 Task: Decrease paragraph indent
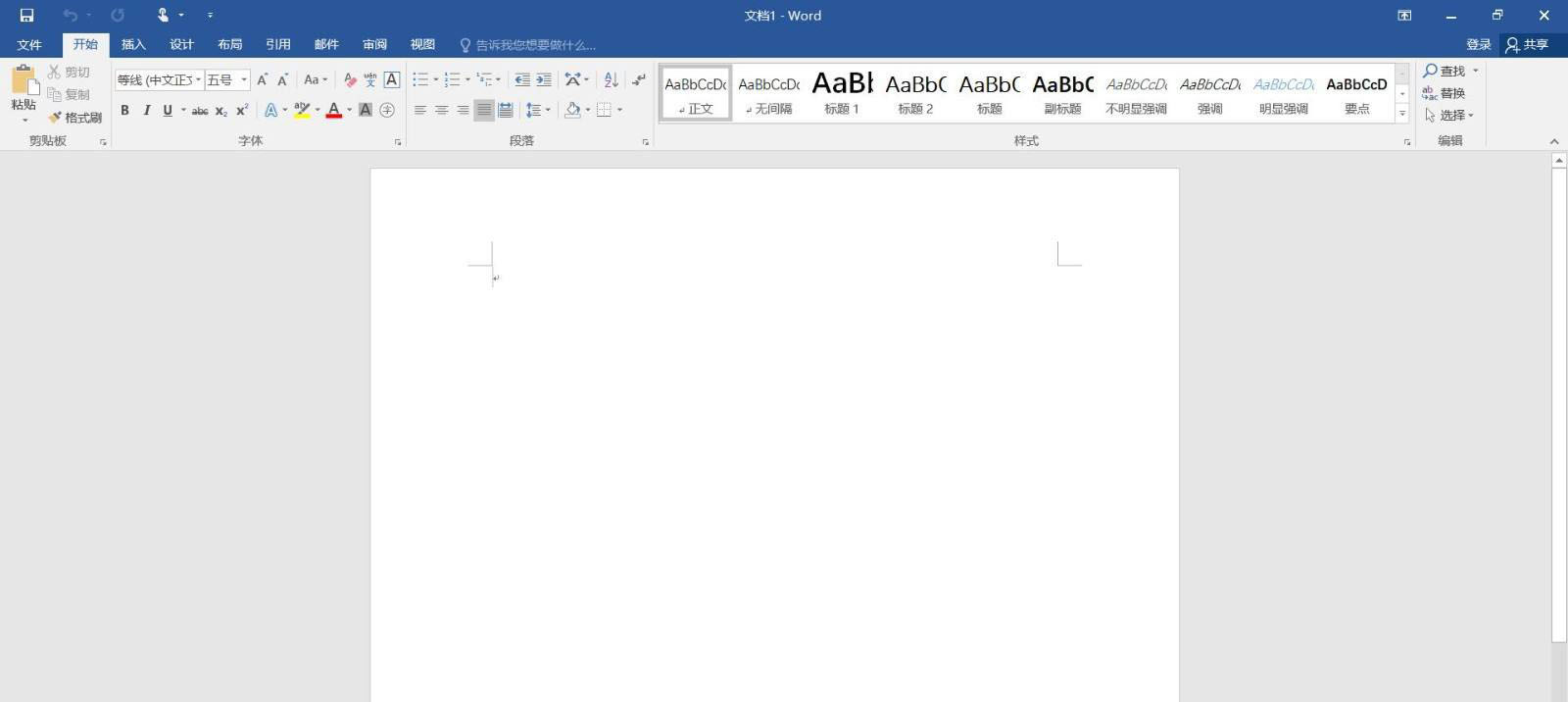[522, 79]
